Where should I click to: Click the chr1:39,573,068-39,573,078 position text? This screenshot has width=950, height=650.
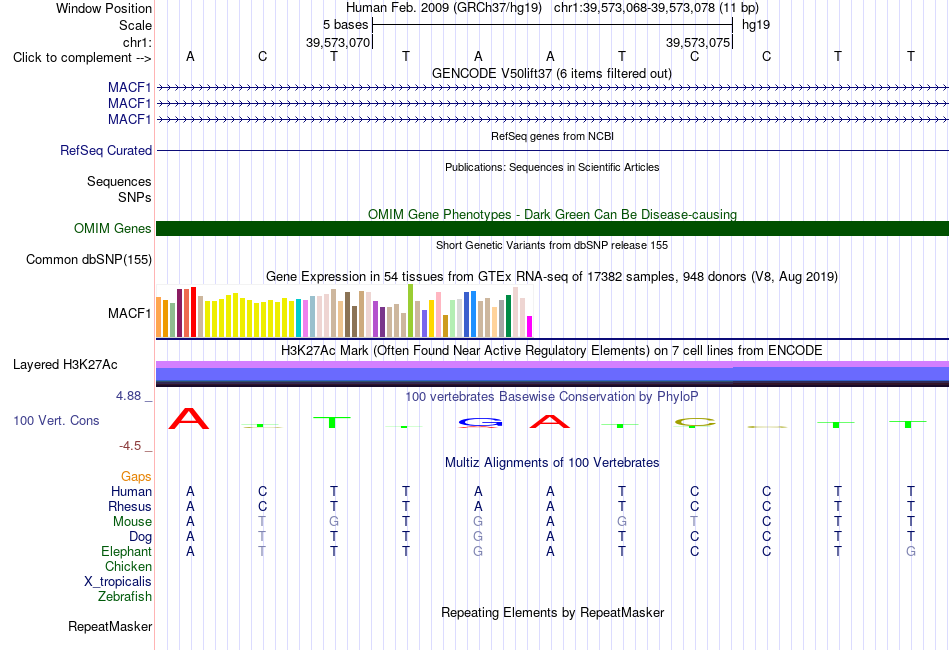[656, 8]
